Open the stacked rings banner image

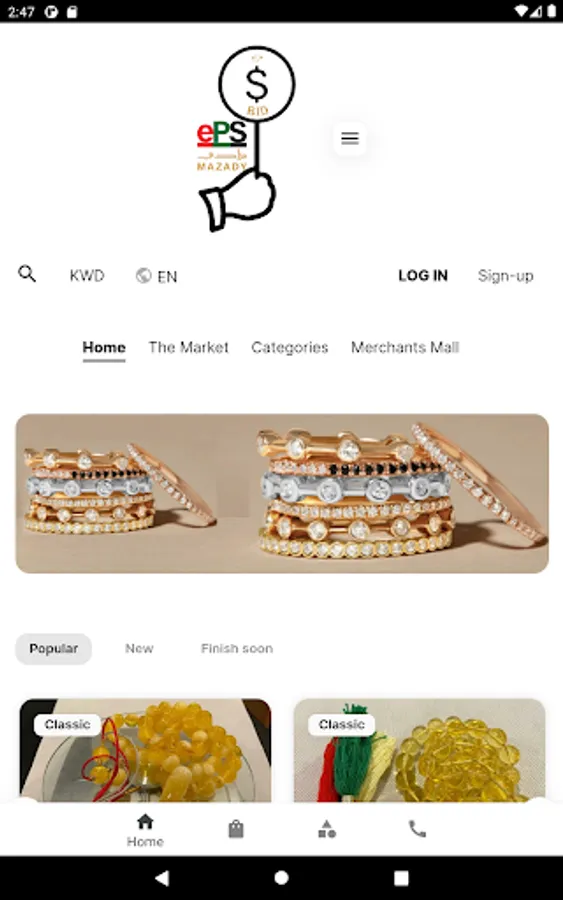(x=282, y=493)
